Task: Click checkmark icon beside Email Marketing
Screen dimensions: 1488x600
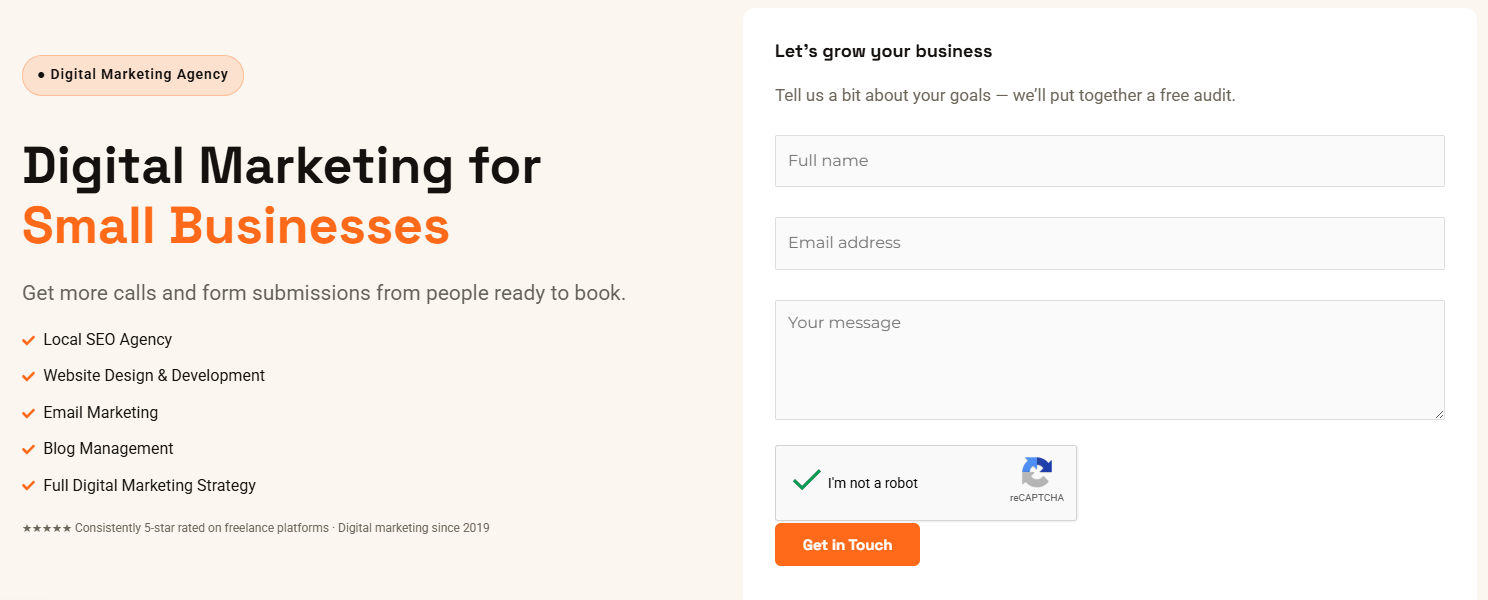Action: point(29,414)
